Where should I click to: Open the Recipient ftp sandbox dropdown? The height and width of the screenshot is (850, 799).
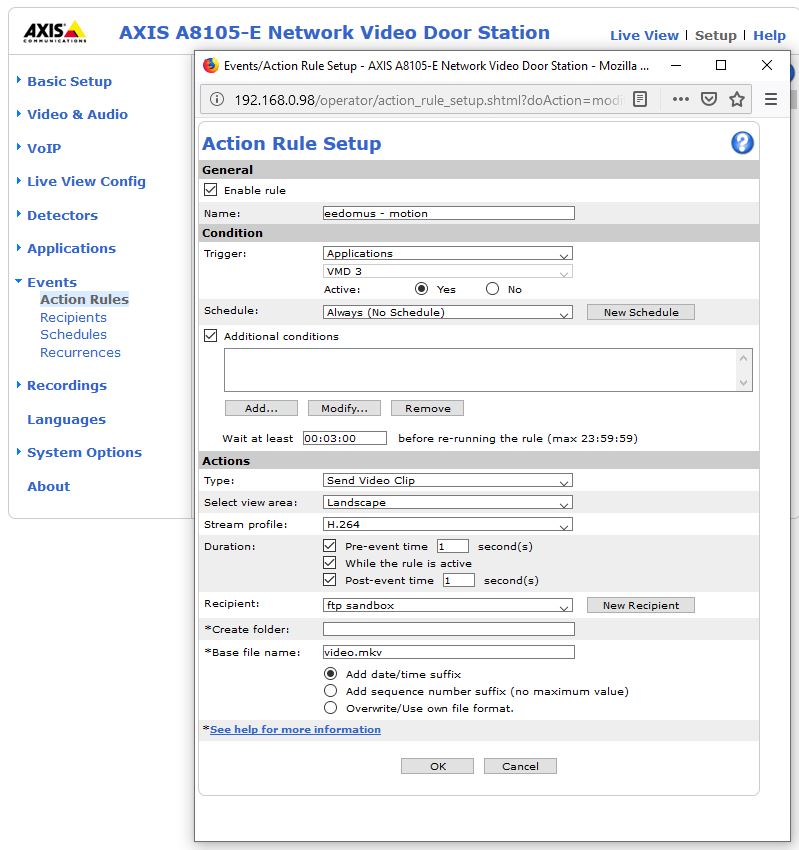pyautogui.click(x=448, y=606)
